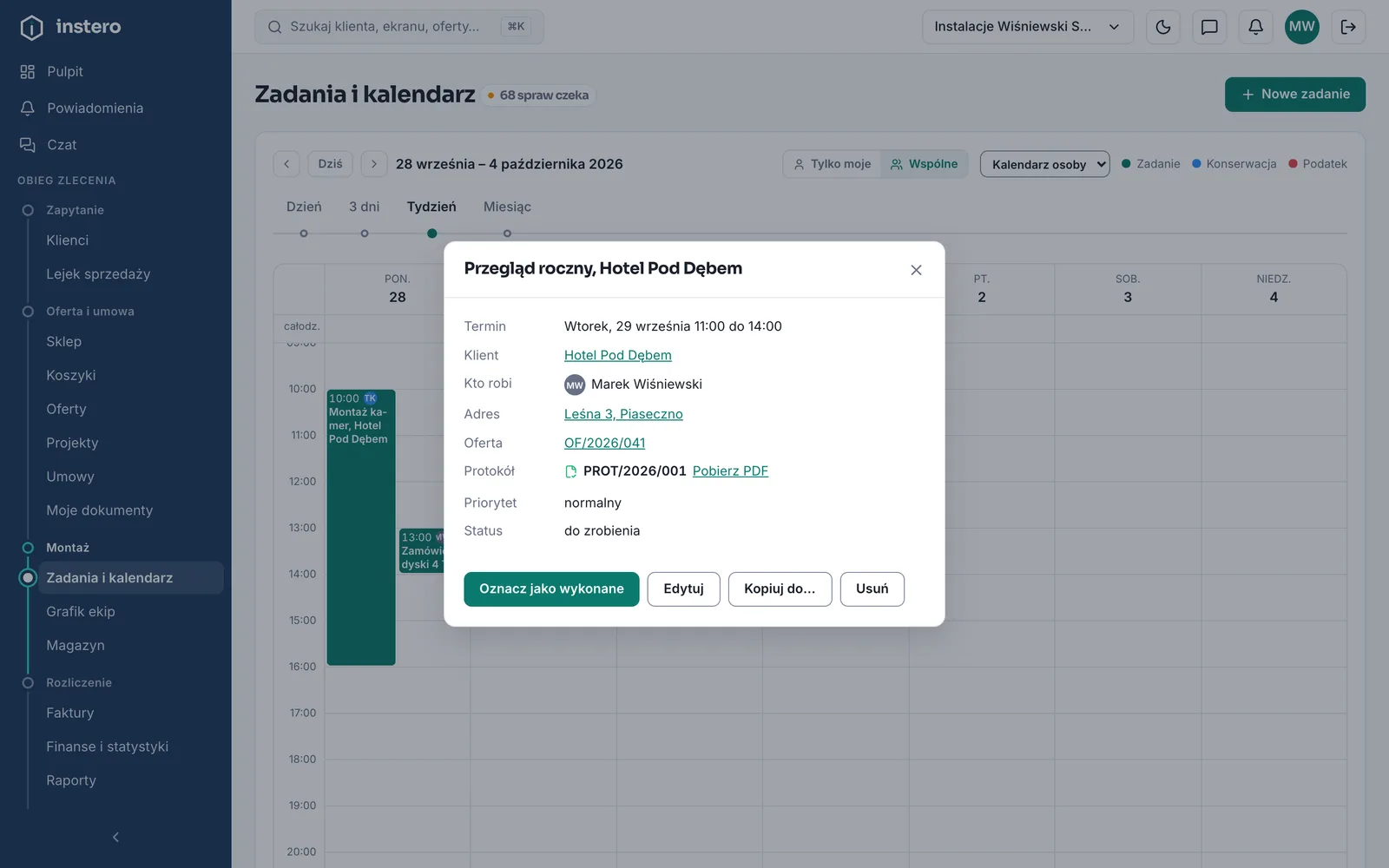
Task: Go to next week arrow
Action: (374, 164)
